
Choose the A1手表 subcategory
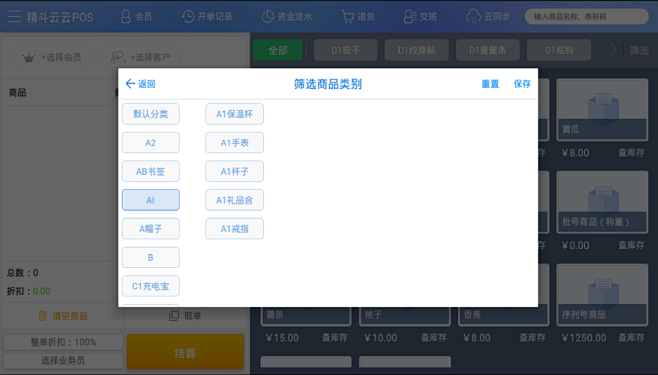(235, 143)
